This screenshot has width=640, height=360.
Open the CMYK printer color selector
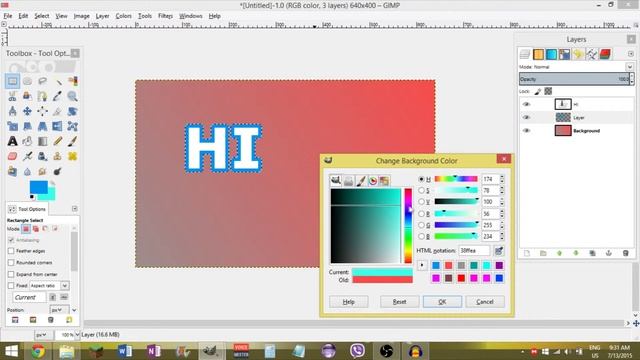349,181
